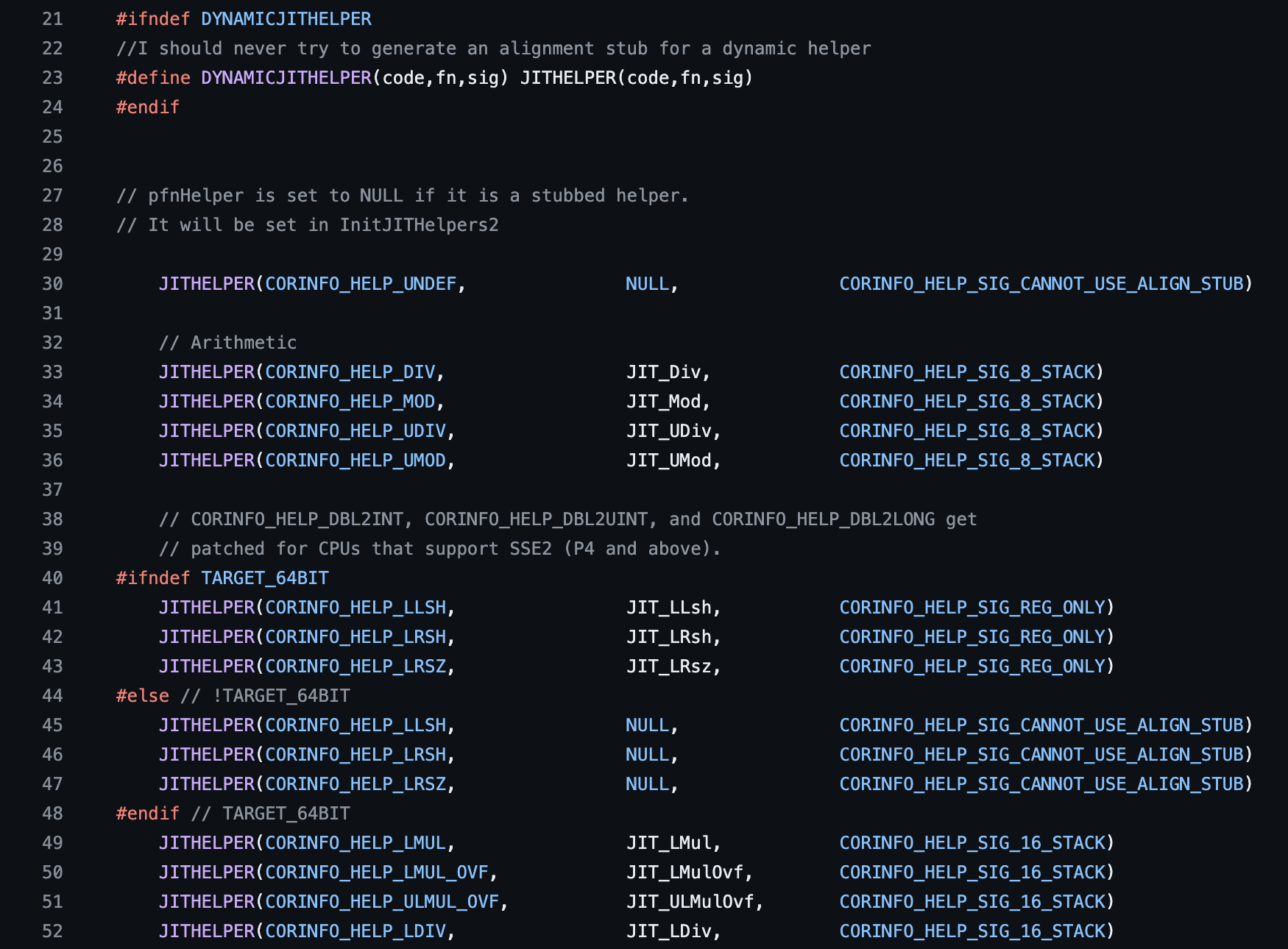Viewport: 1288px width, 949px height.
Task: Select the JIT_LRsz identifier
Action: click(668, 667)
